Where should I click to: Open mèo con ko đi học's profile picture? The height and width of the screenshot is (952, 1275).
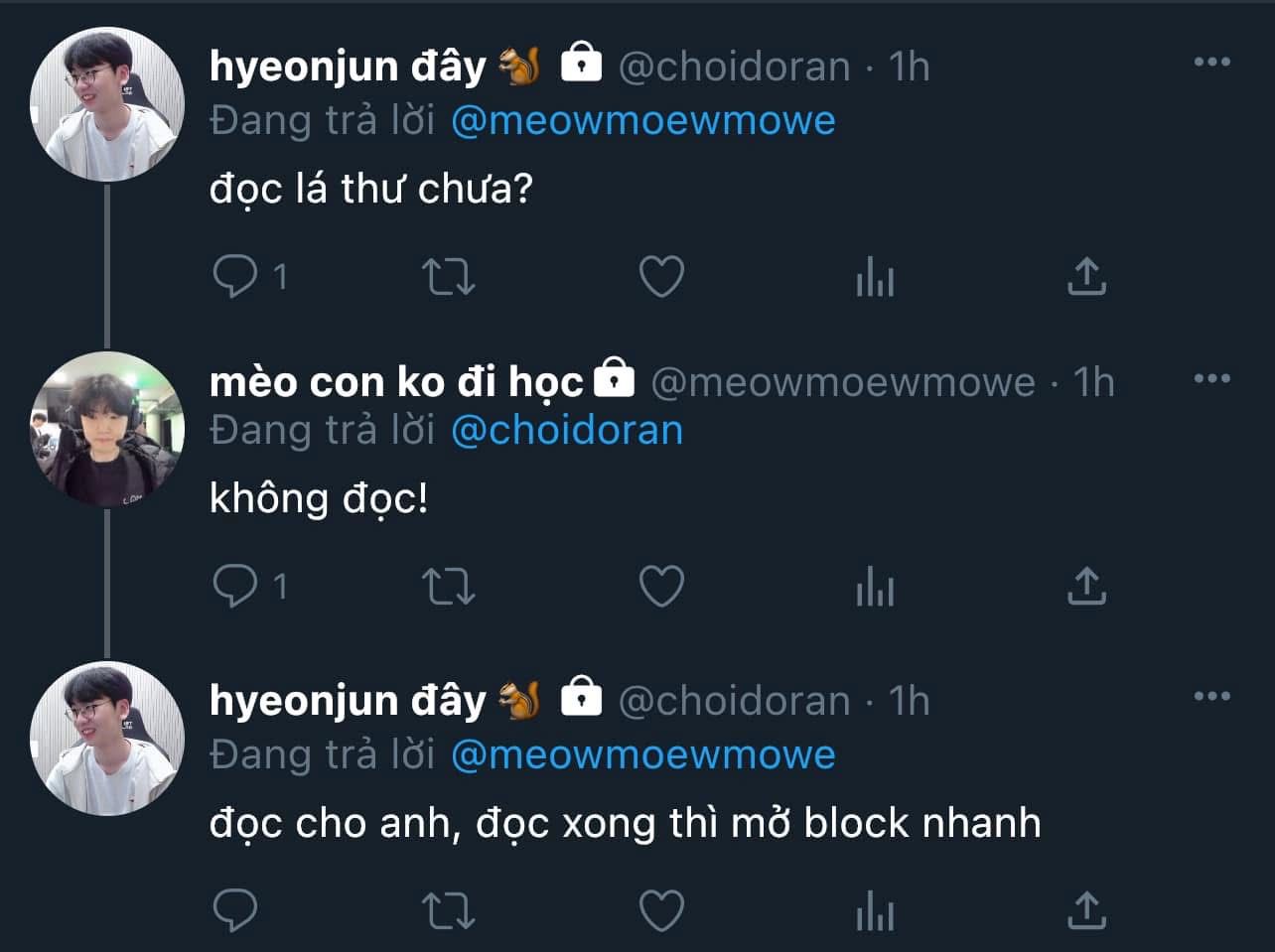pyautogui.click(x=107, y=429)
